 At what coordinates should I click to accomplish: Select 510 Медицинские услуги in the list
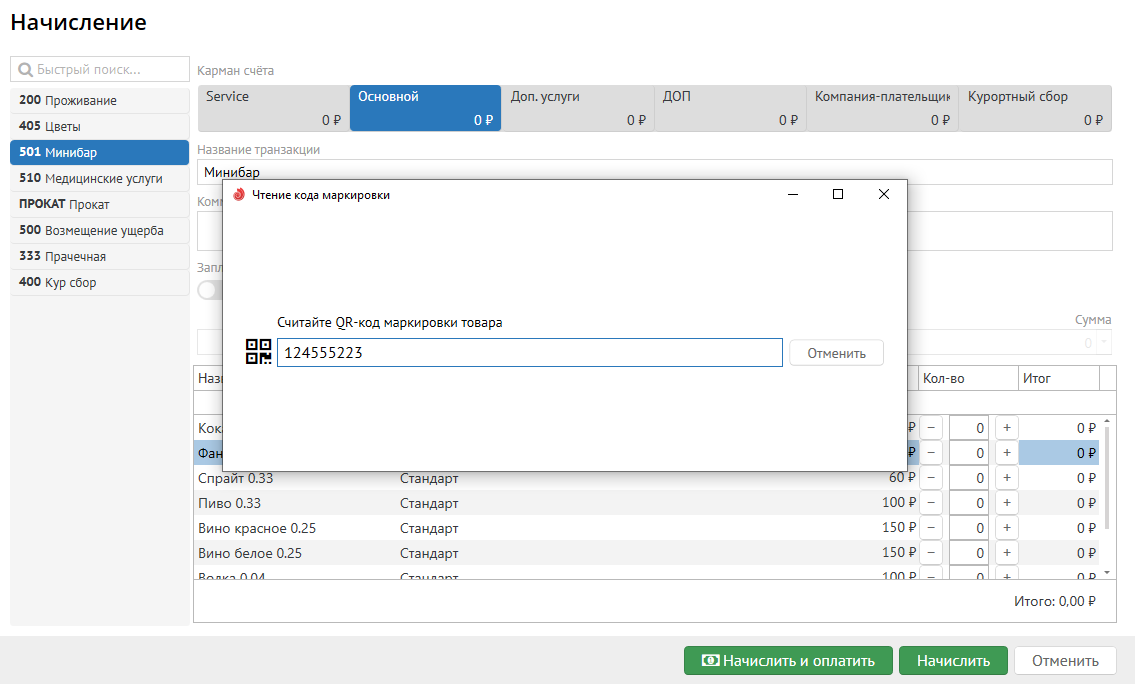[x=99, y=178]
